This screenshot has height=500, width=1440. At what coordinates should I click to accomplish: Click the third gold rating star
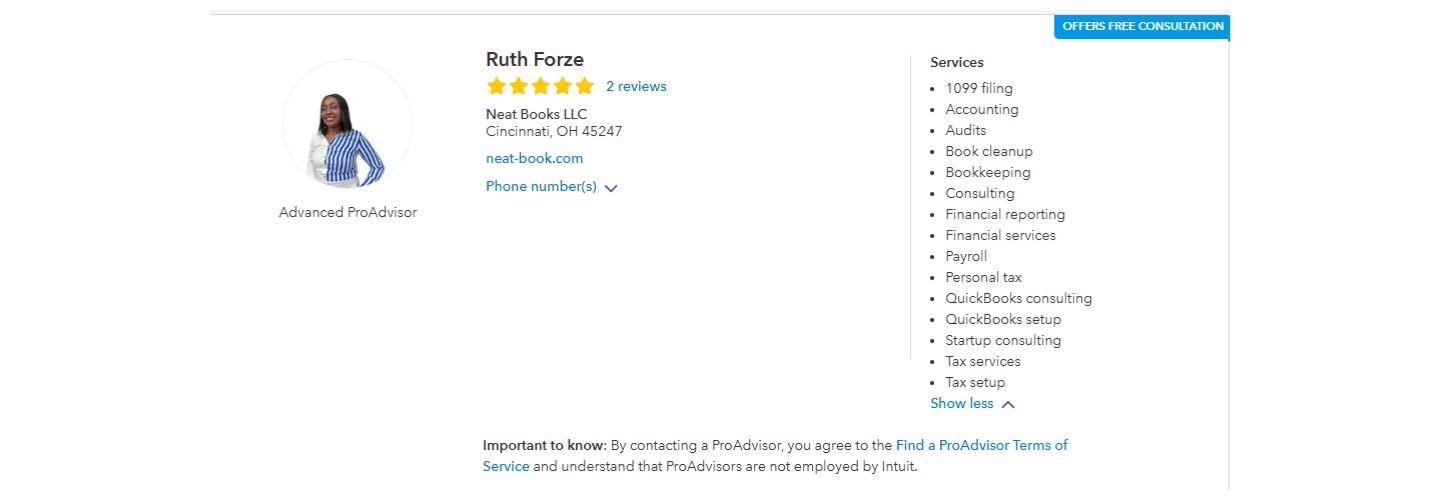(540, 86)
